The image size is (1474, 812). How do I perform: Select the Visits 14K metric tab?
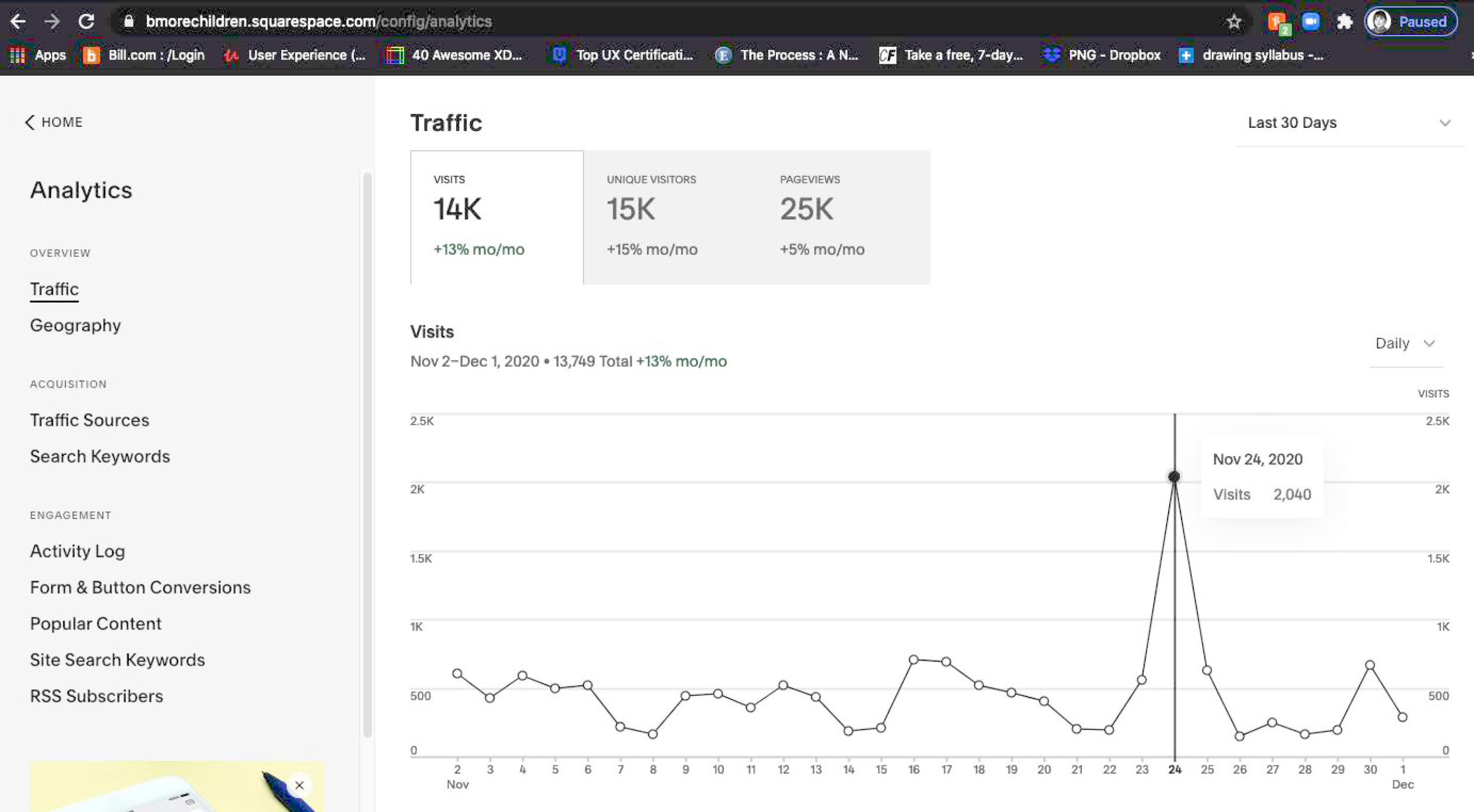coord(497,217)
